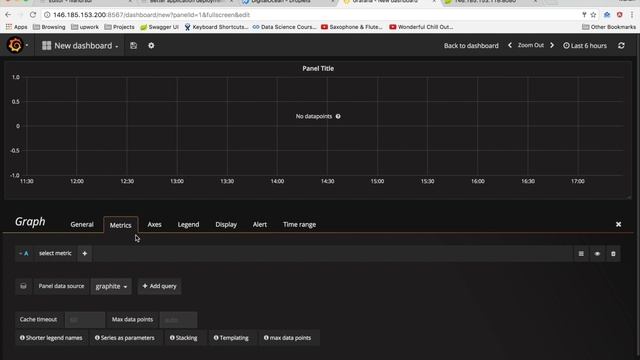
Task: Open the Keyboard Shortcuts bookmark
Action: [216, 27]
